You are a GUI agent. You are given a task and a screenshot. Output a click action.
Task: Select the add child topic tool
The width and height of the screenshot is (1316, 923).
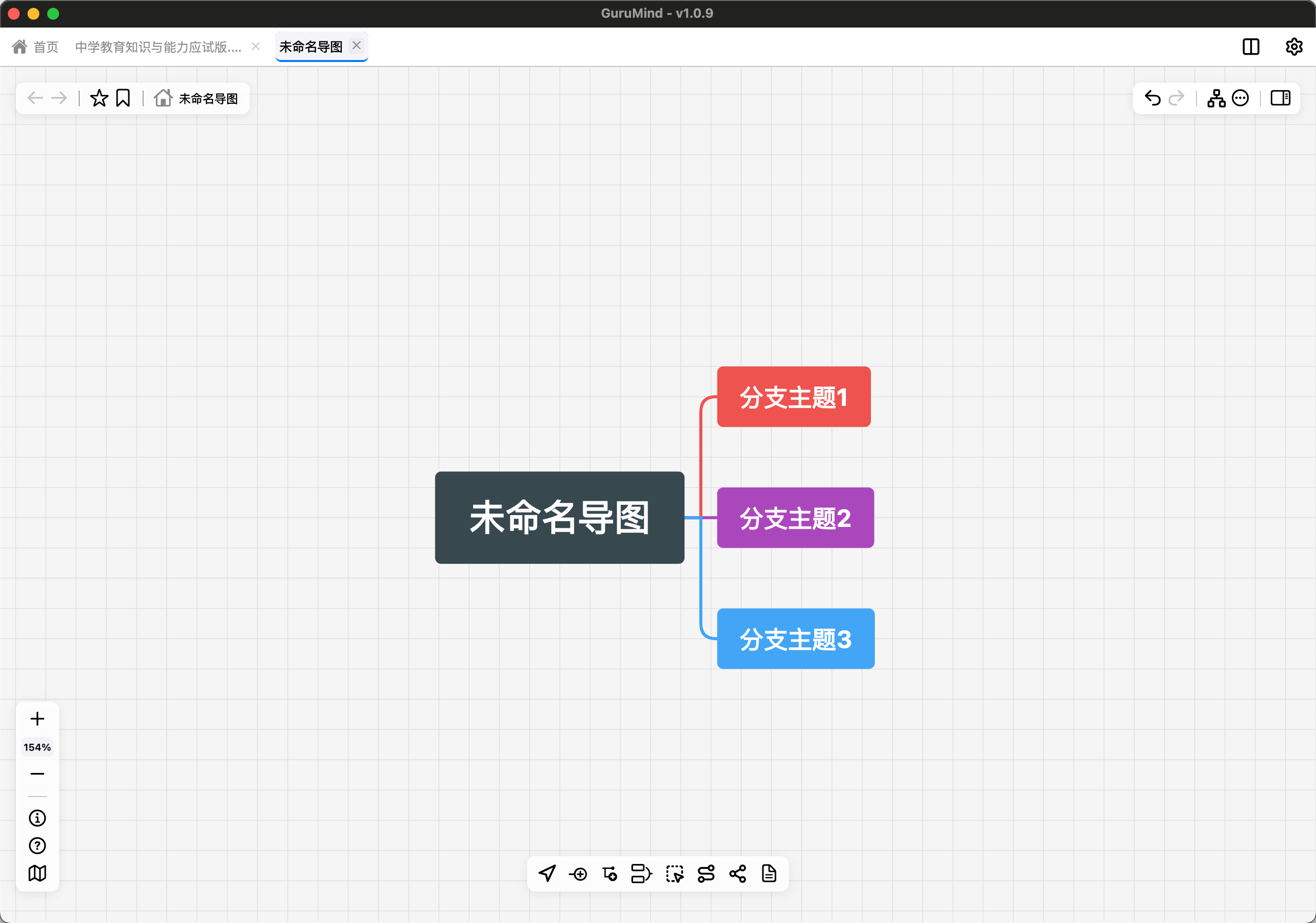(610, 874)
